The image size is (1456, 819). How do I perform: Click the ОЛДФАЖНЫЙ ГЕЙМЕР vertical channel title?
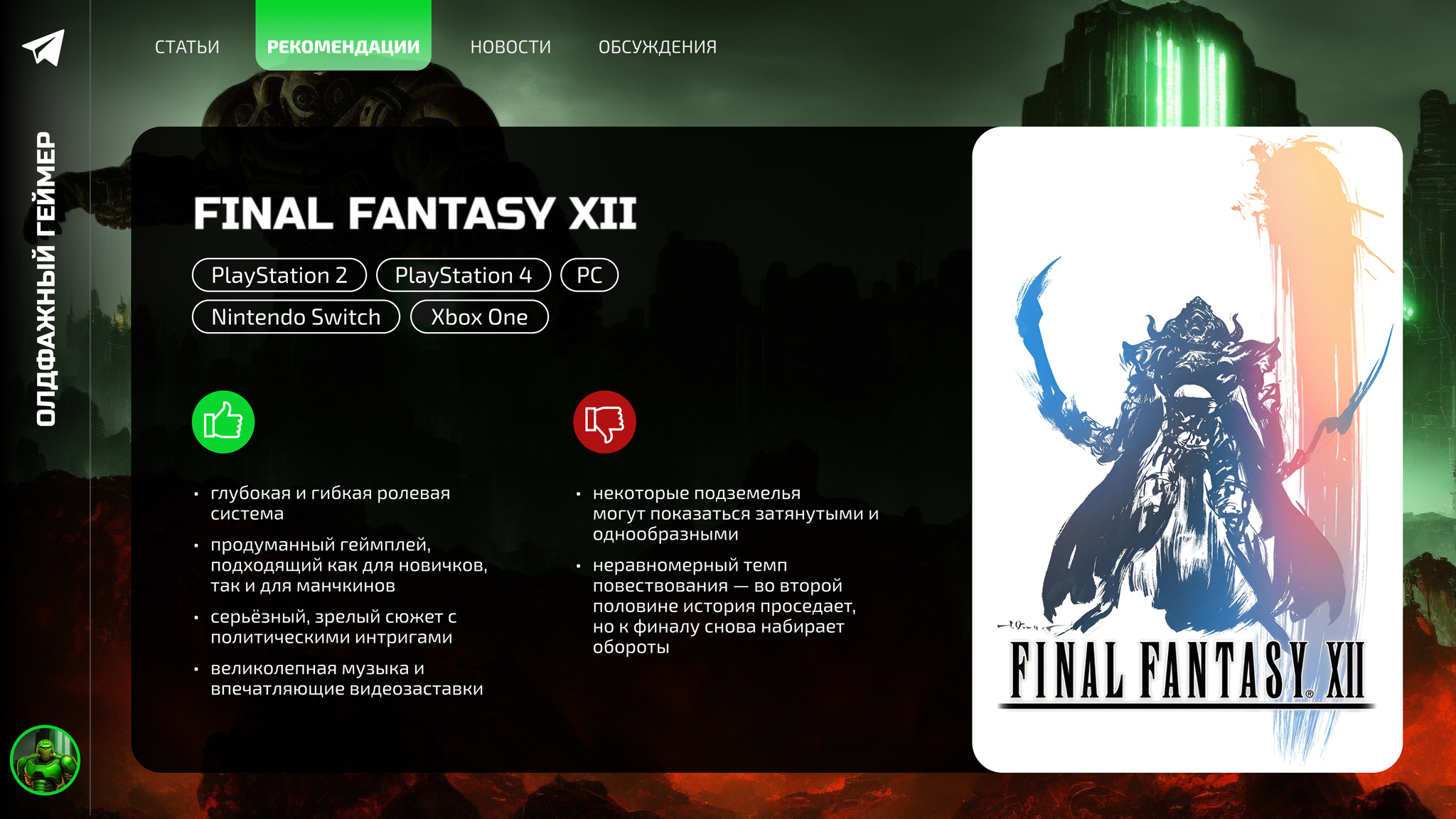coord(46,279)
